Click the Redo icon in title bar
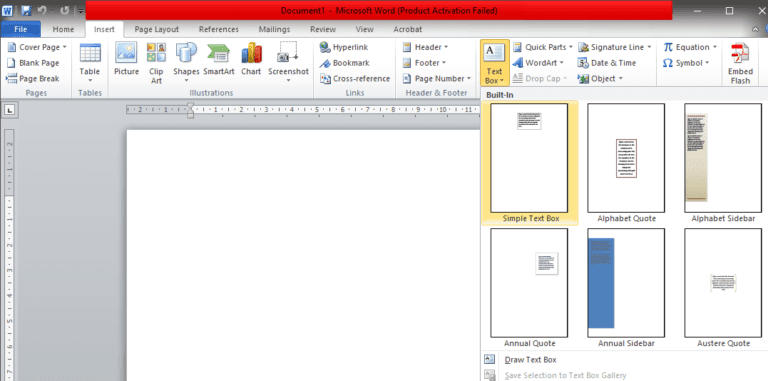 65,10
